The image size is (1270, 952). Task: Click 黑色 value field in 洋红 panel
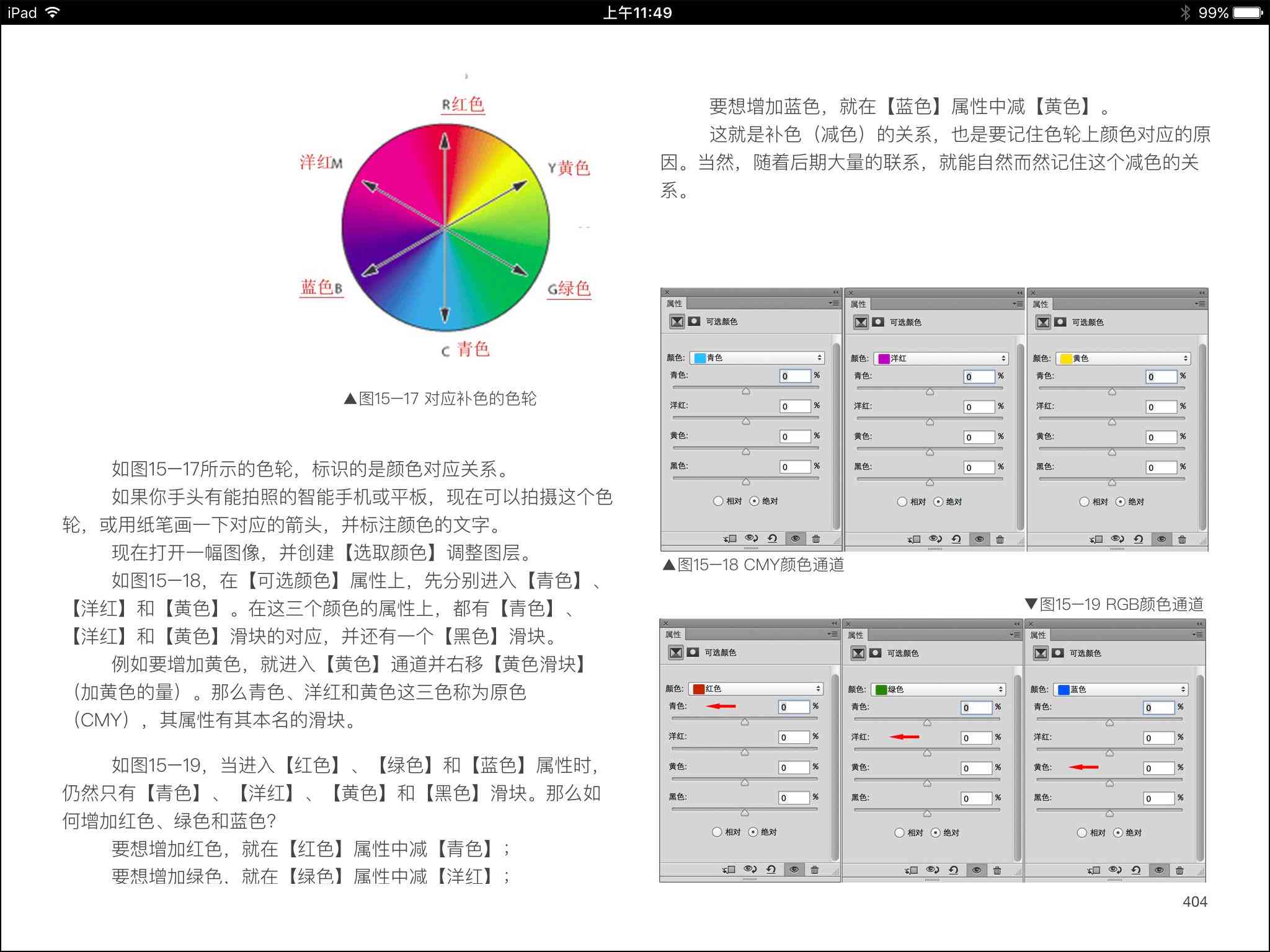[979, 467]
